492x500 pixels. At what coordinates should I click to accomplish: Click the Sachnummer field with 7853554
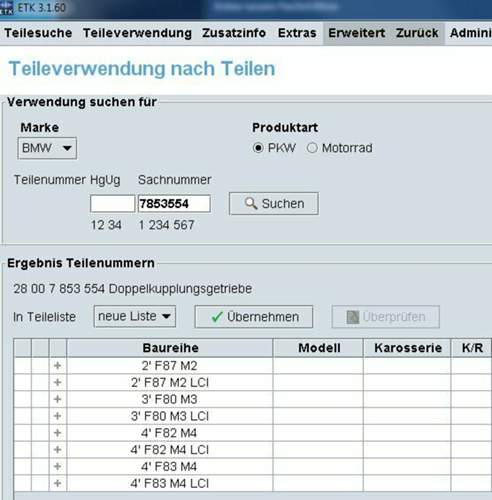pyautogui.click(x=174, y=204)
